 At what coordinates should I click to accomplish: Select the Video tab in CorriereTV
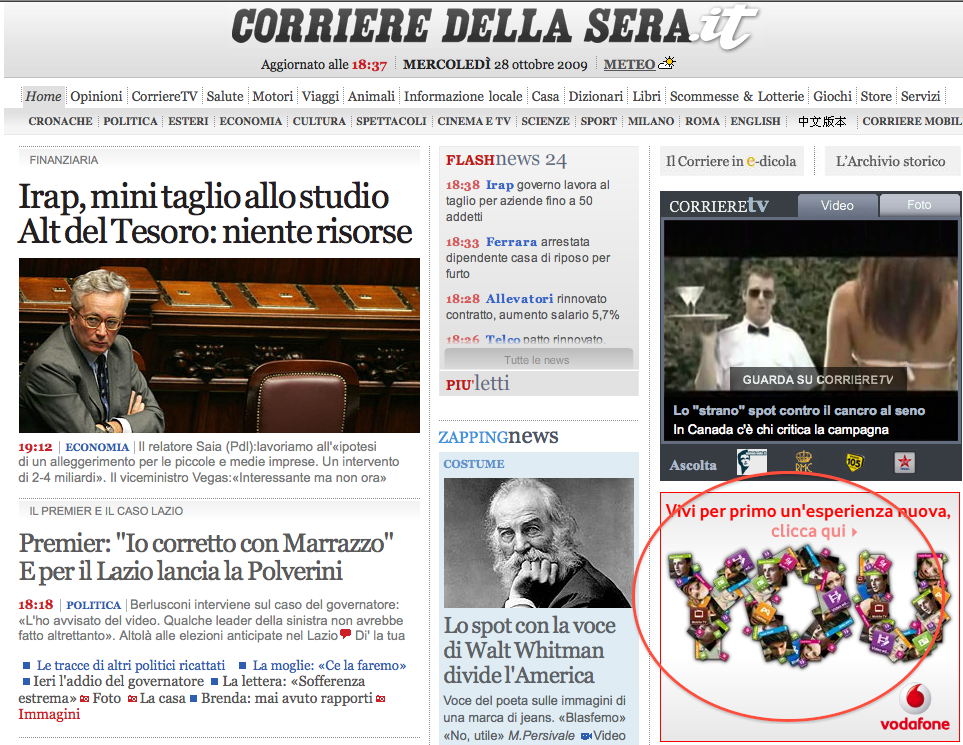tap(837, 205)
